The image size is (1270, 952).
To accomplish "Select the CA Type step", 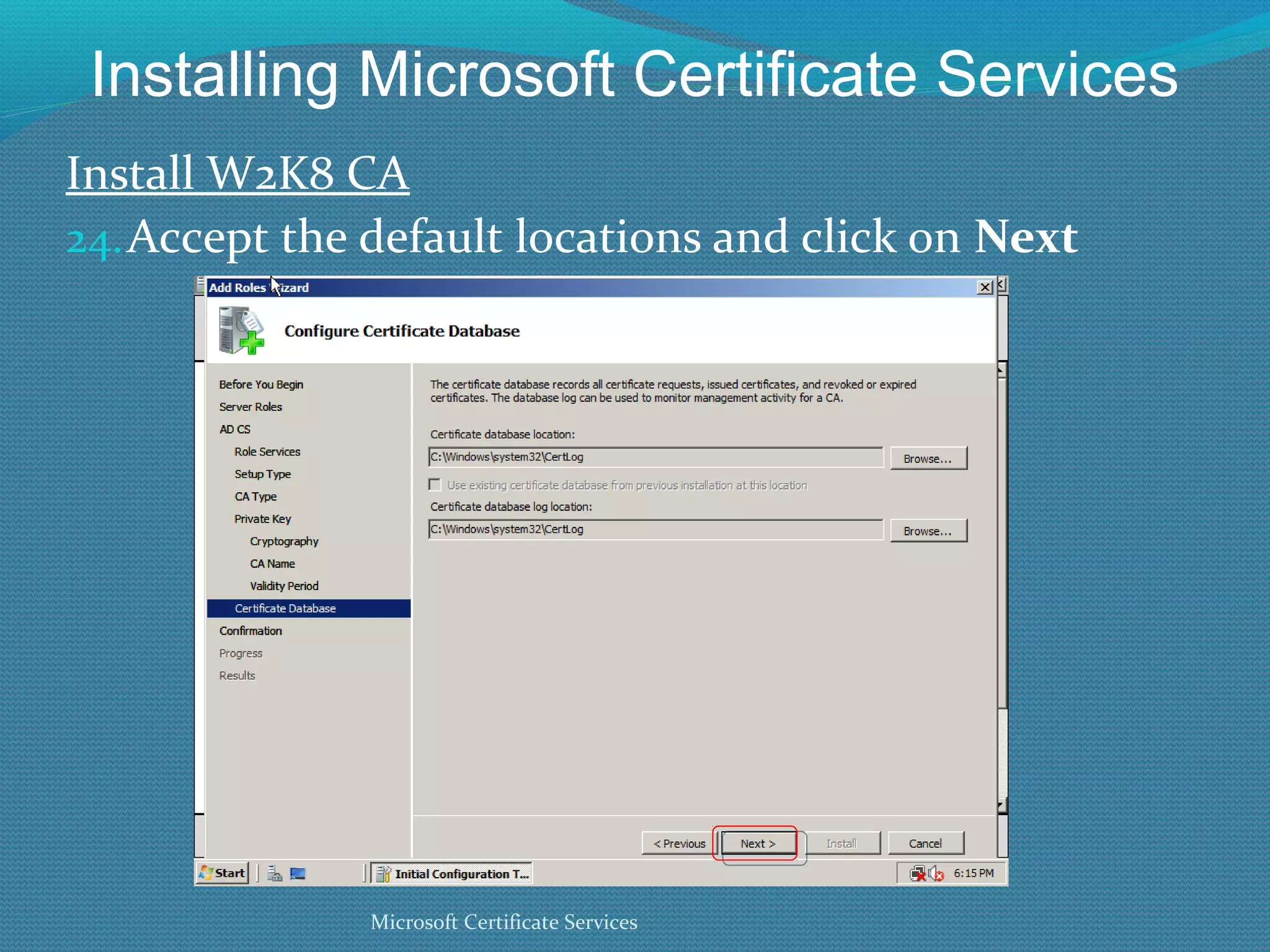I will (255, 496).
